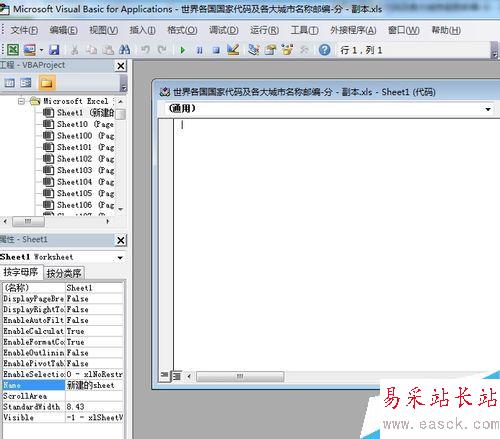Open the 工具(T) menu

point(304,30)
